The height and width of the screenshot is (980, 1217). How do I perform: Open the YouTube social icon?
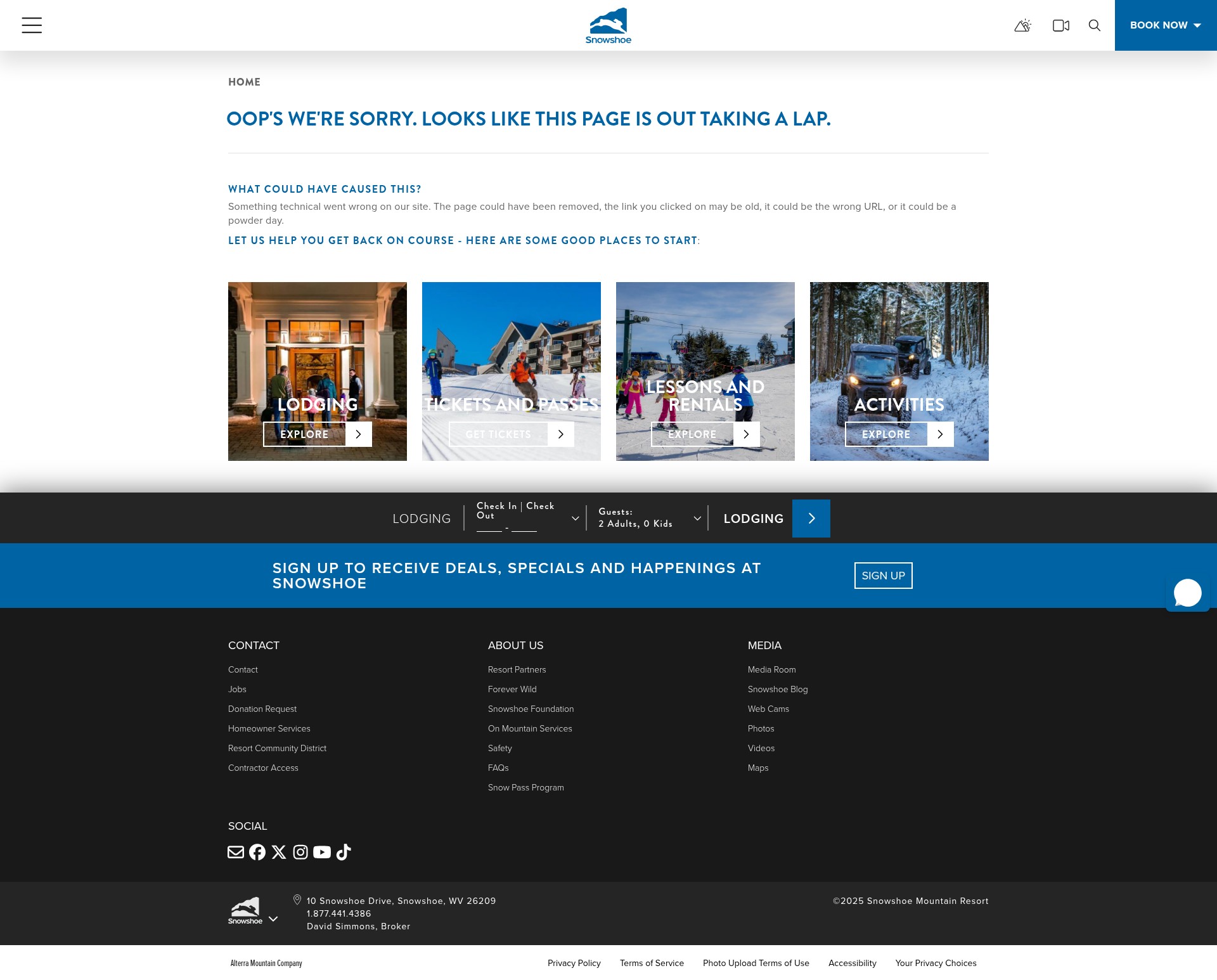322,852
